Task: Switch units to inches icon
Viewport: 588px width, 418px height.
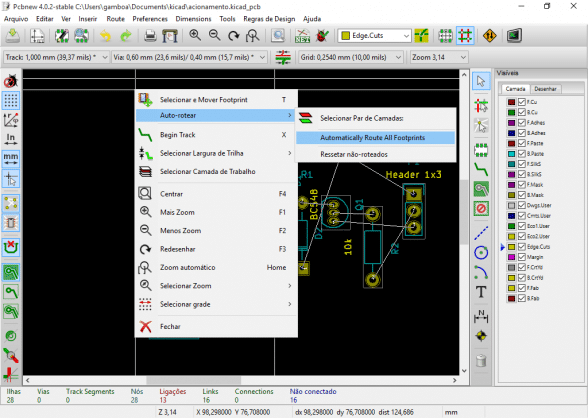Action: coord(11,139)
